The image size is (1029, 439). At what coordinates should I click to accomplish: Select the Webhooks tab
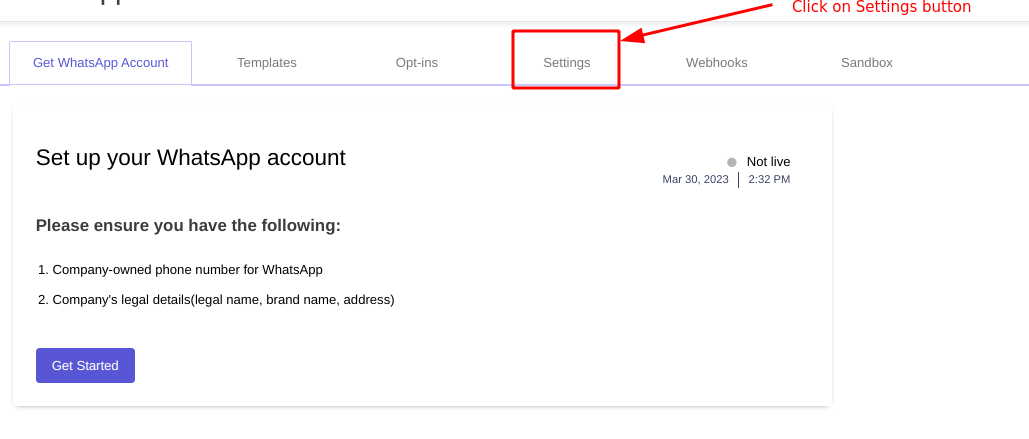coord(717,63)
